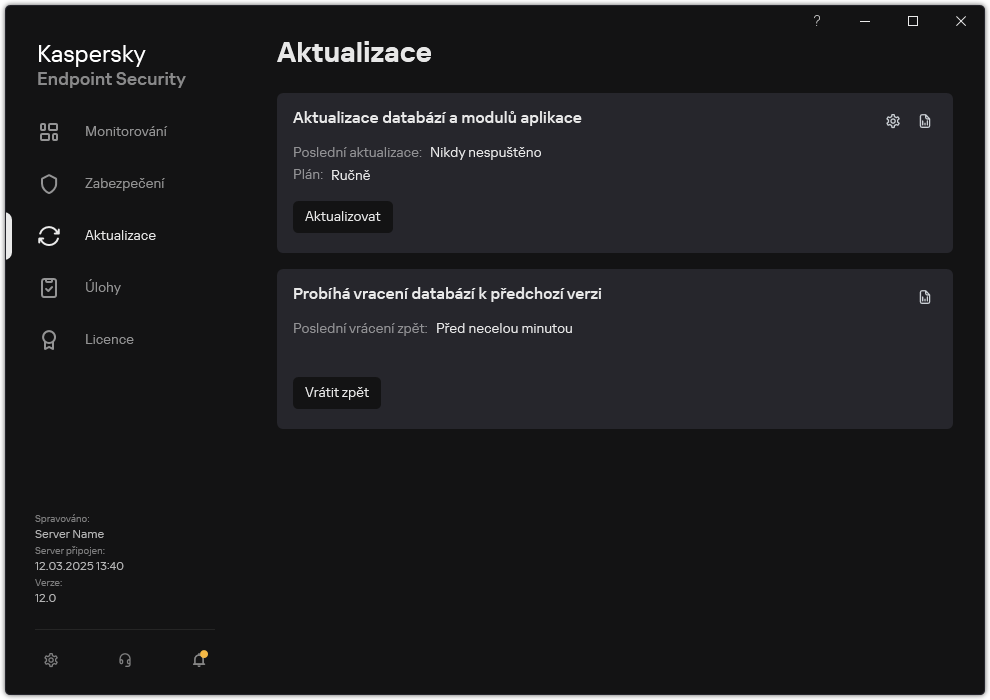Viewport: 990px width, 700px height.
Task: Select the Monitorování sidebar icon
Action: tap(48, 131)
